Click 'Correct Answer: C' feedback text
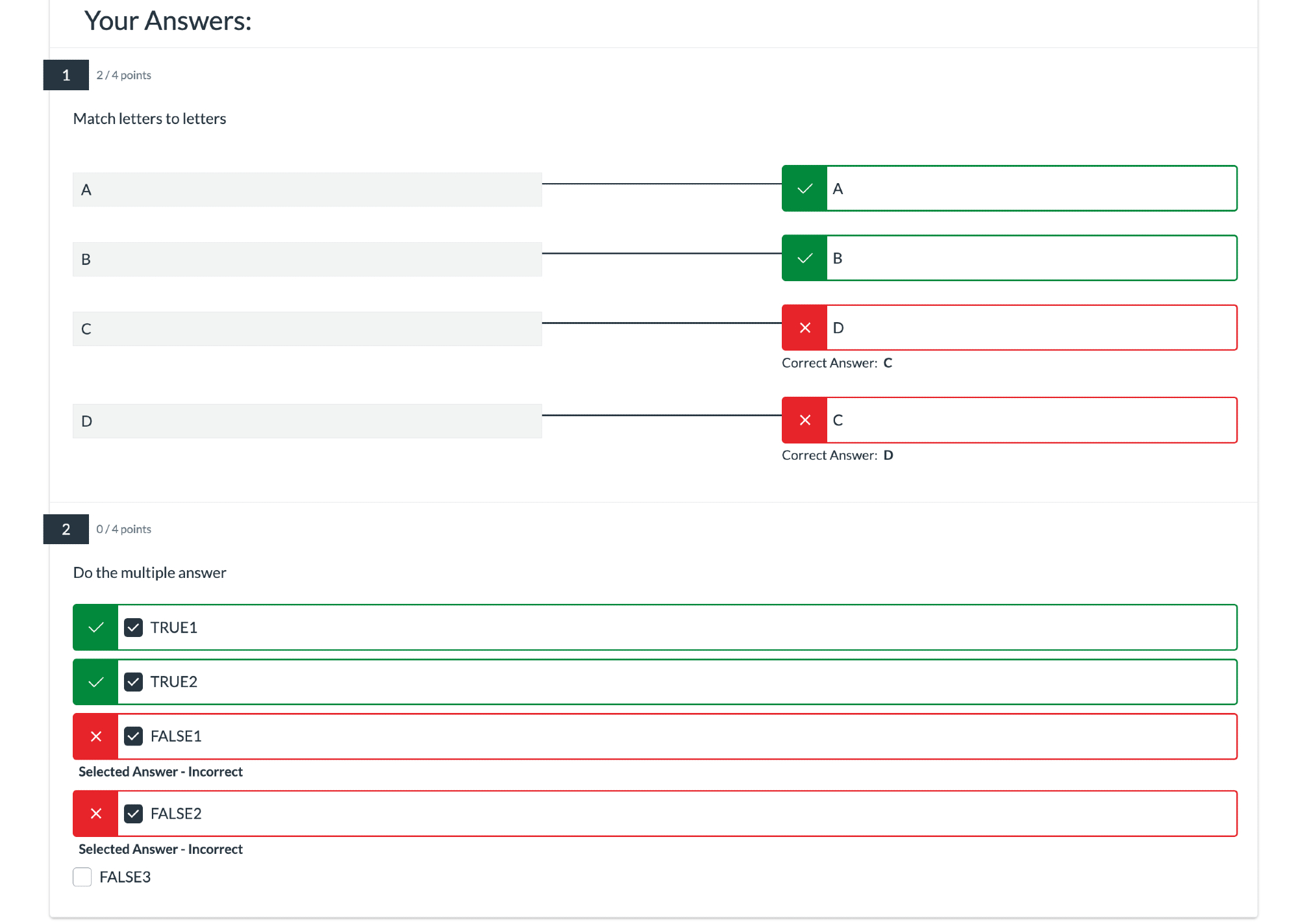Viewport: 1298px width, 924px height. tap(836, 363)
